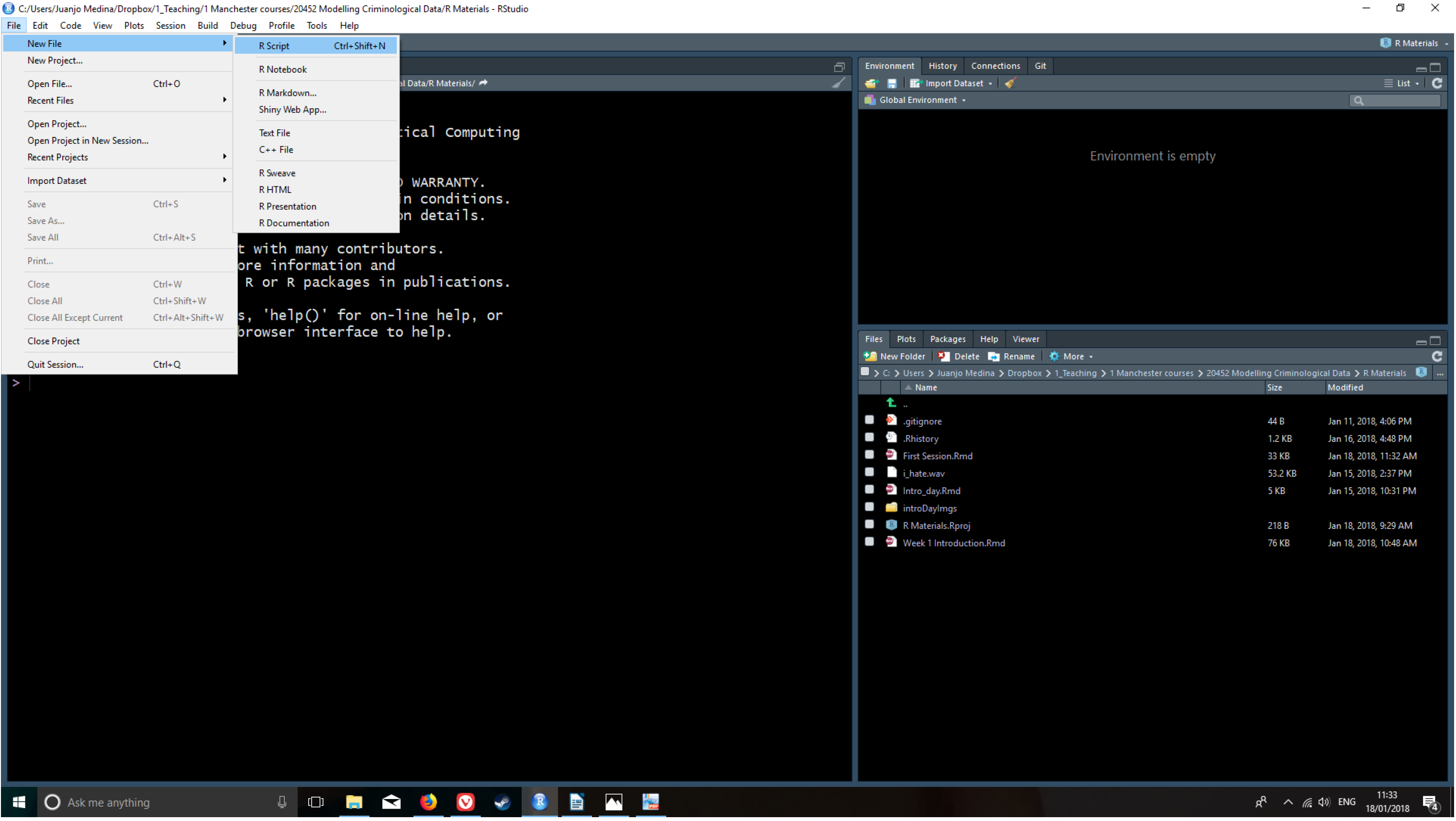Refresh the Environment pane
1456x821 pixels.
(1437, 83)
